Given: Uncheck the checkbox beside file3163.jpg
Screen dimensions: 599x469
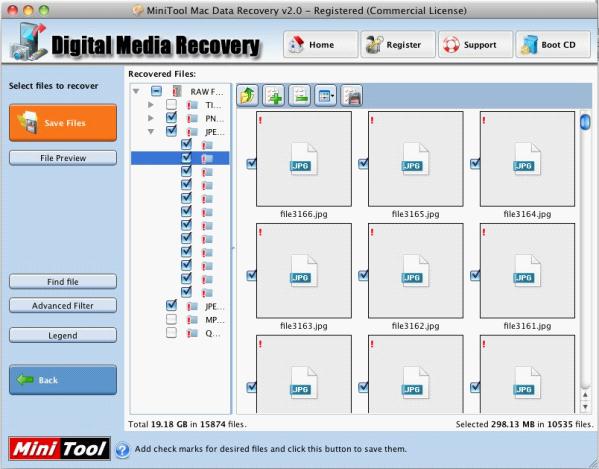Looking at the screenshot, I should click(251, 275).
